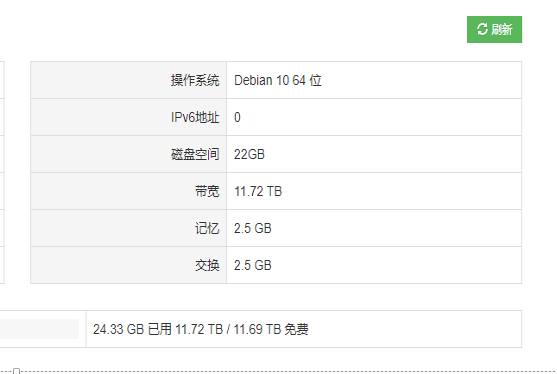Select the 交换 label cell
557x374 pixels.
tap(129, 265)
